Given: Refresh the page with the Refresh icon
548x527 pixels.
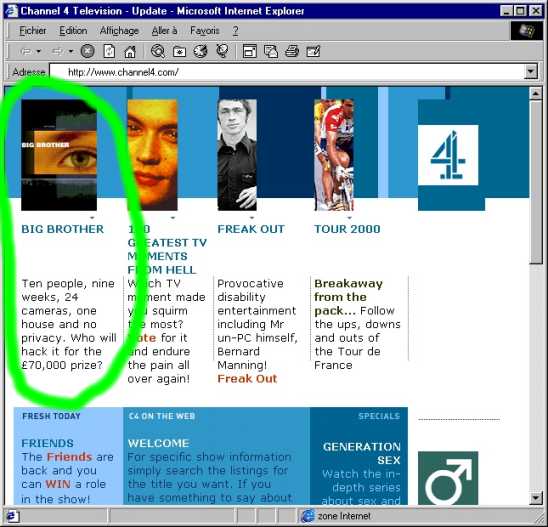Looking at the screenshot, I should pyautogui.click(x=109, y=51).
